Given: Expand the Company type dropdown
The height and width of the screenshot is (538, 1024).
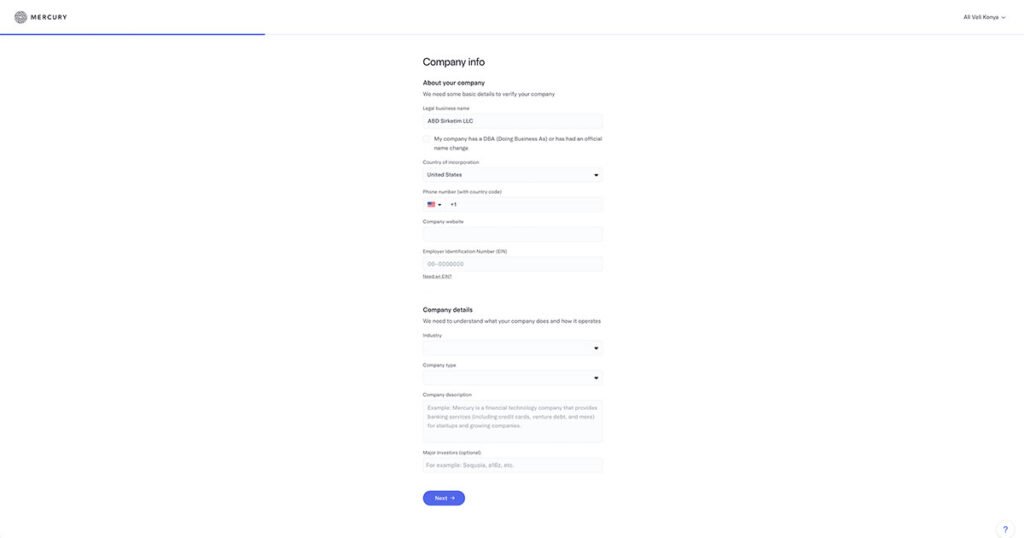Looking at the screenshot, I should (513, 378).
